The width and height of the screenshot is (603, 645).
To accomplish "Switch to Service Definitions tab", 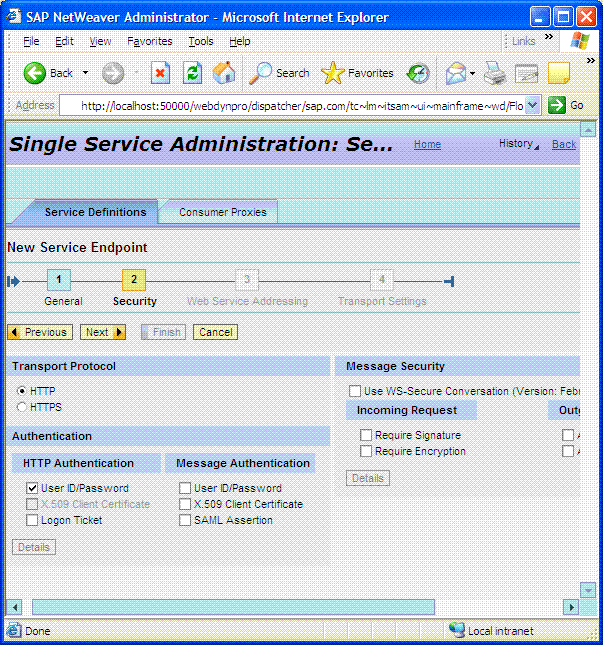I will pos(95,212).
